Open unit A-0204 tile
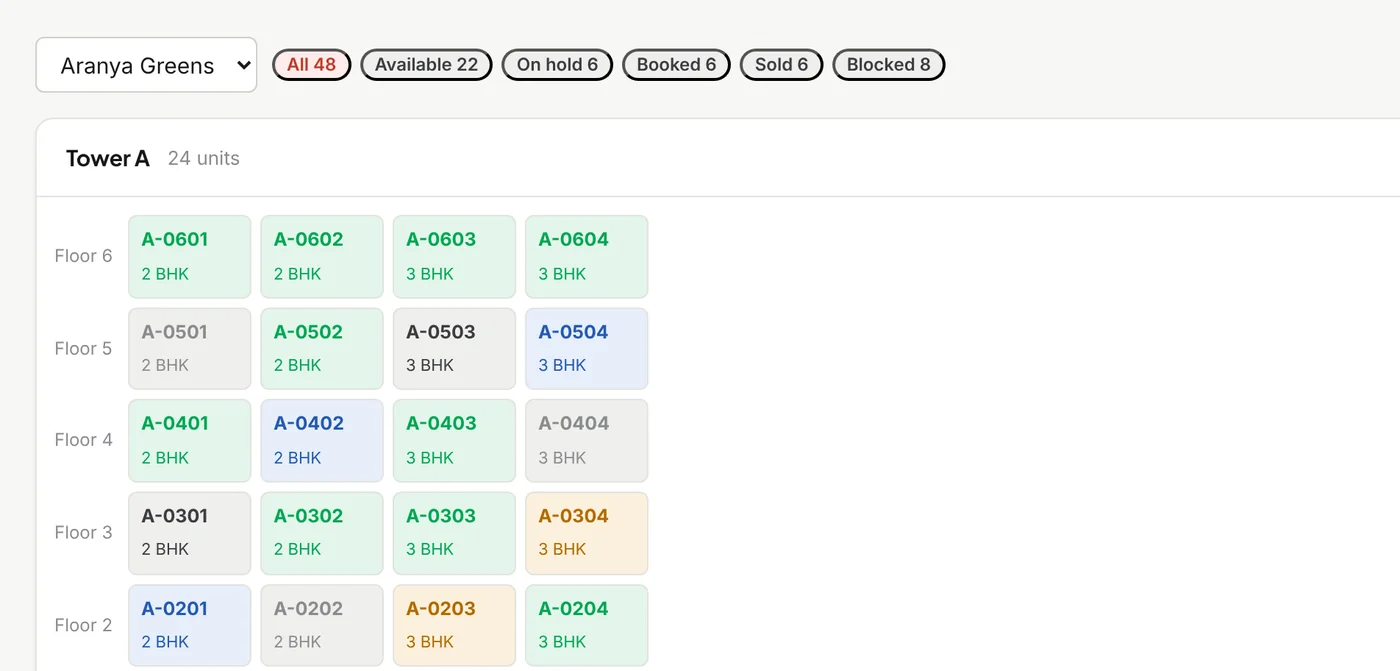Screen dimensions: 1400x671 587,626
